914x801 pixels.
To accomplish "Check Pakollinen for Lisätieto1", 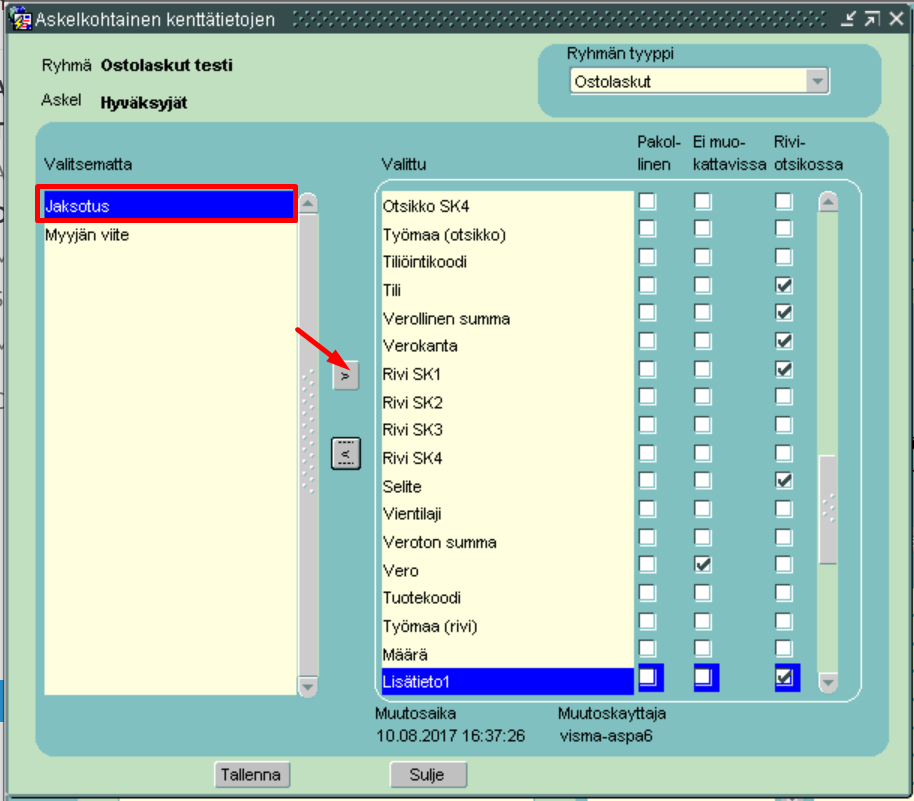I will (x=648, y=677).
